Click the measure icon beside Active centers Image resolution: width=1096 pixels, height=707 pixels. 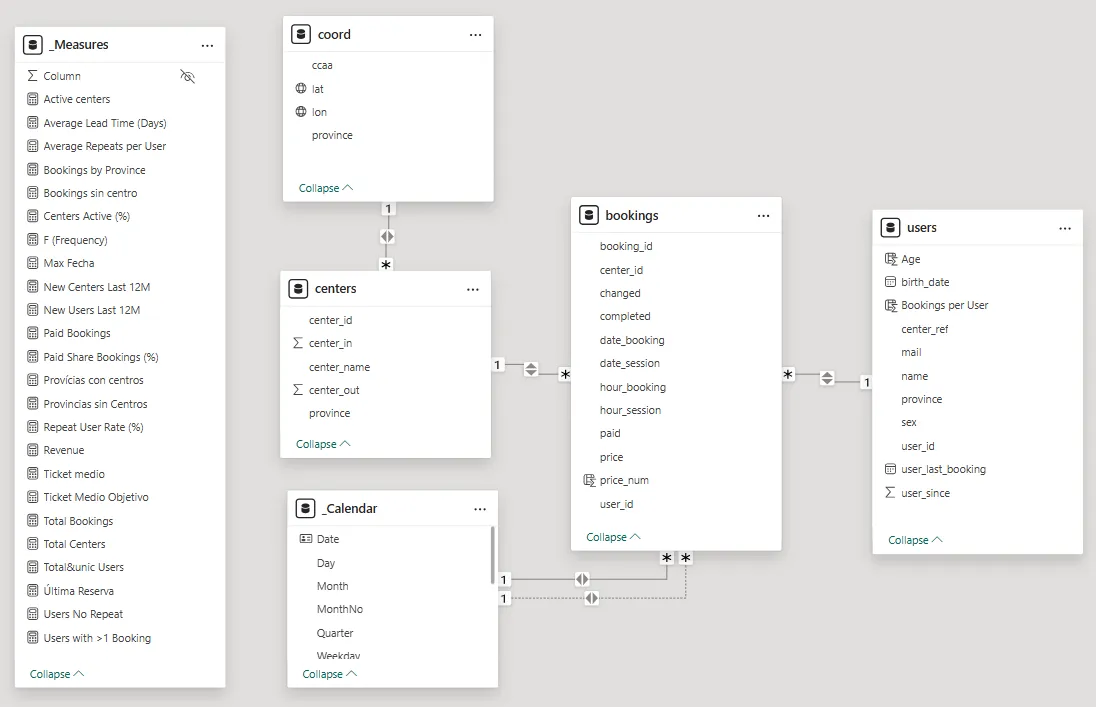coord(32,99)
